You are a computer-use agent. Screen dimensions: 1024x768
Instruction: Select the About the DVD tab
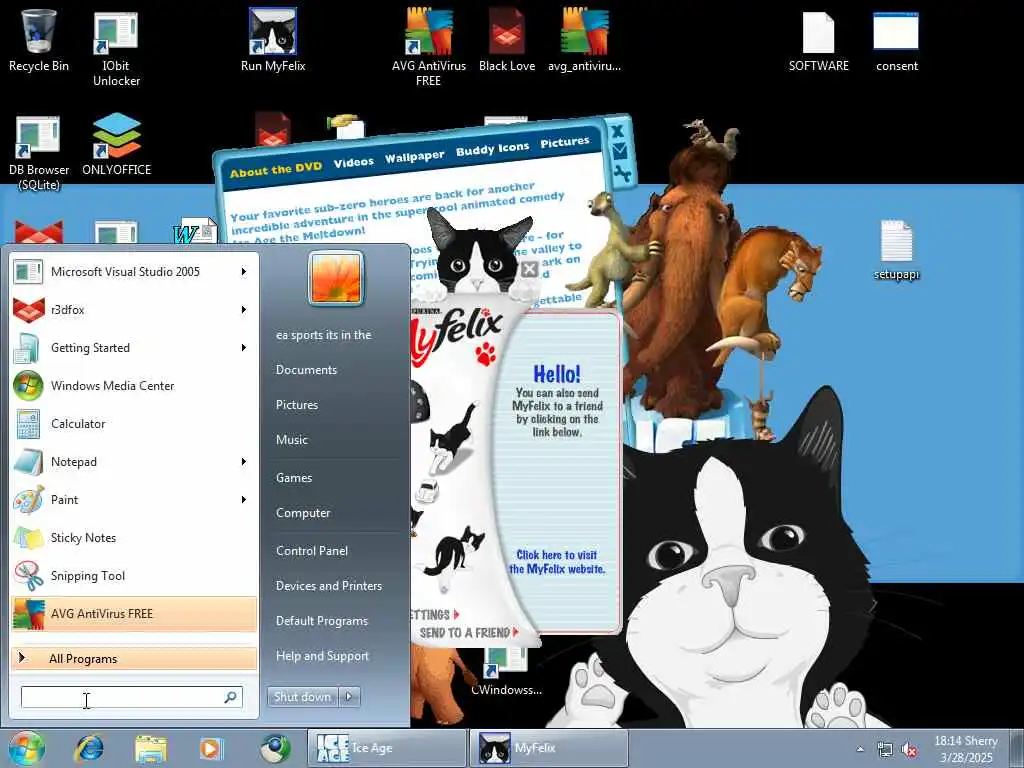276,170
